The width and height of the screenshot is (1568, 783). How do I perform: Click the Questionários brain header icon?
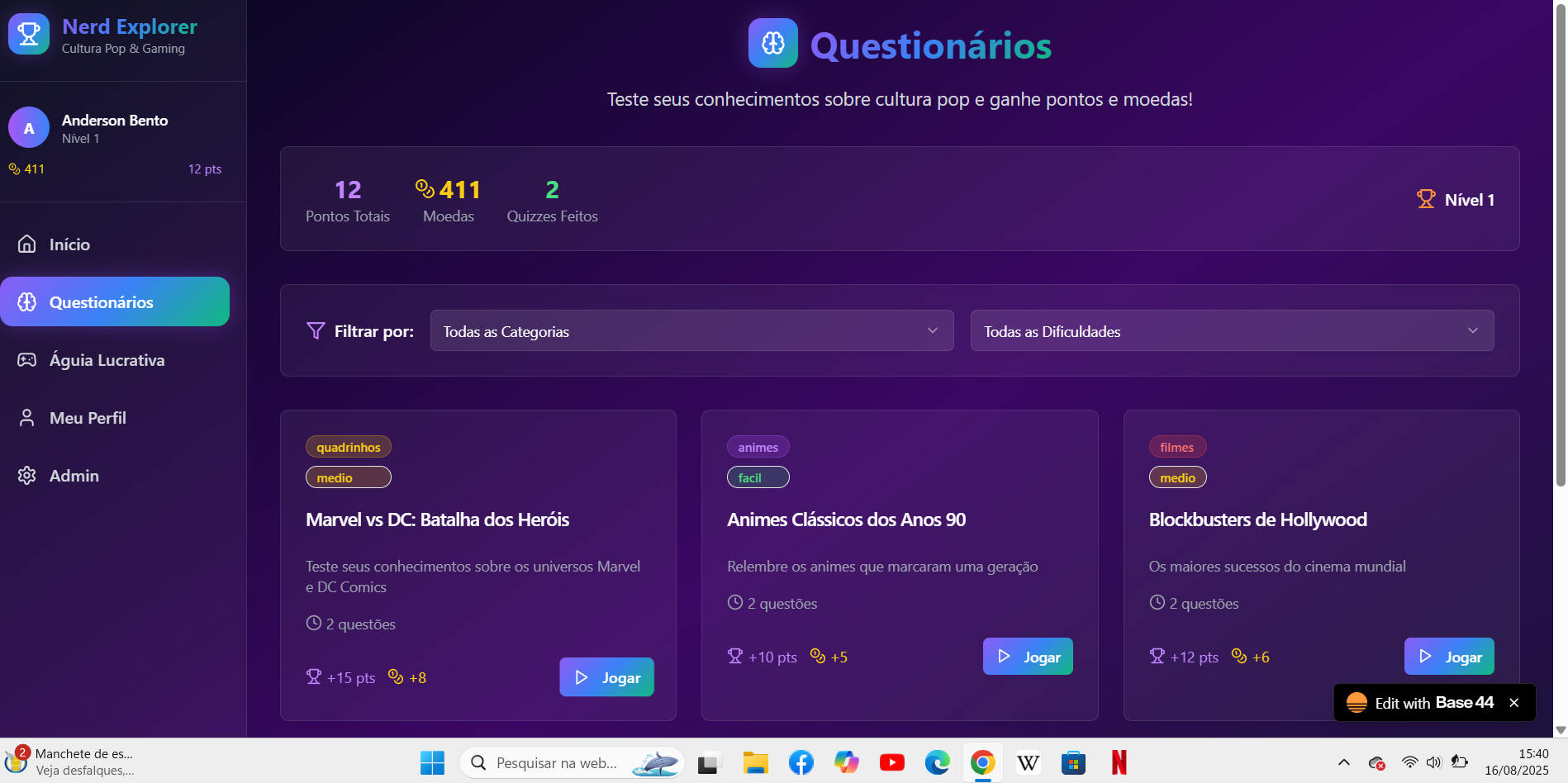[x=772, y=43]
